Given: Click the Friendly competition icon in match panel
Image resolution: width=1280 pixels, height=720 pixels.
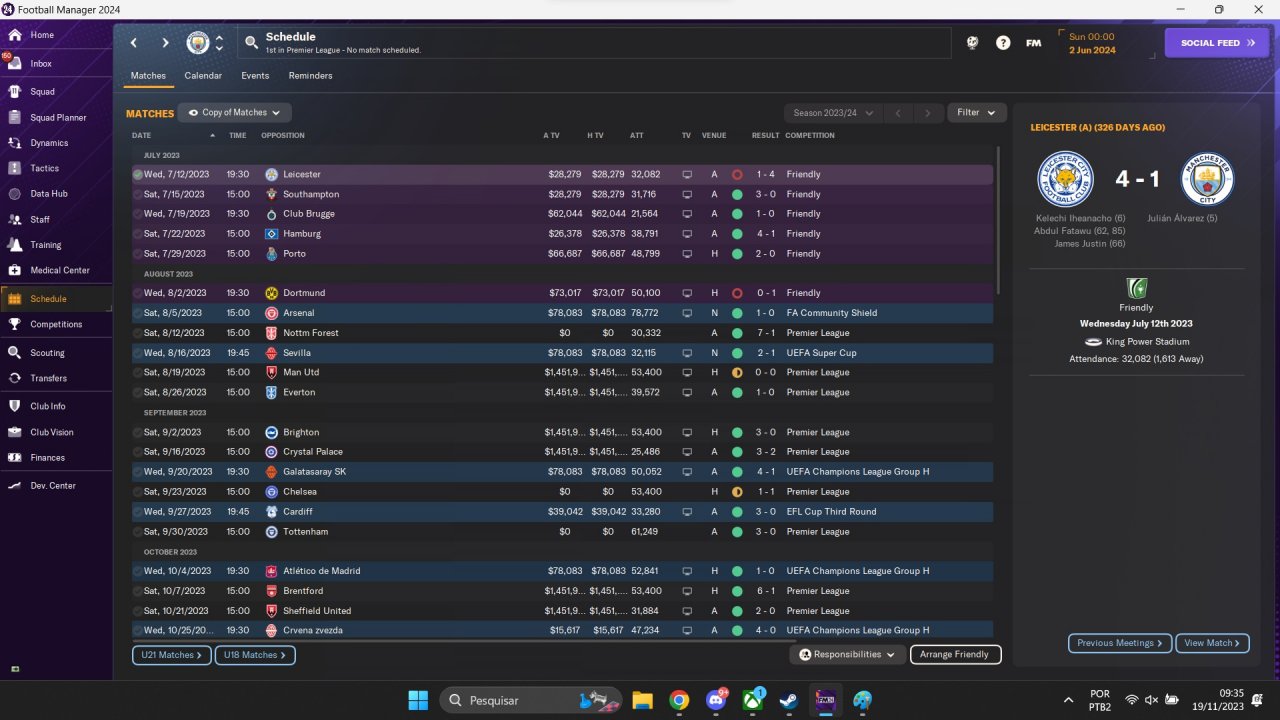Looking at the screenshot, I should [x=1136, y=288].
